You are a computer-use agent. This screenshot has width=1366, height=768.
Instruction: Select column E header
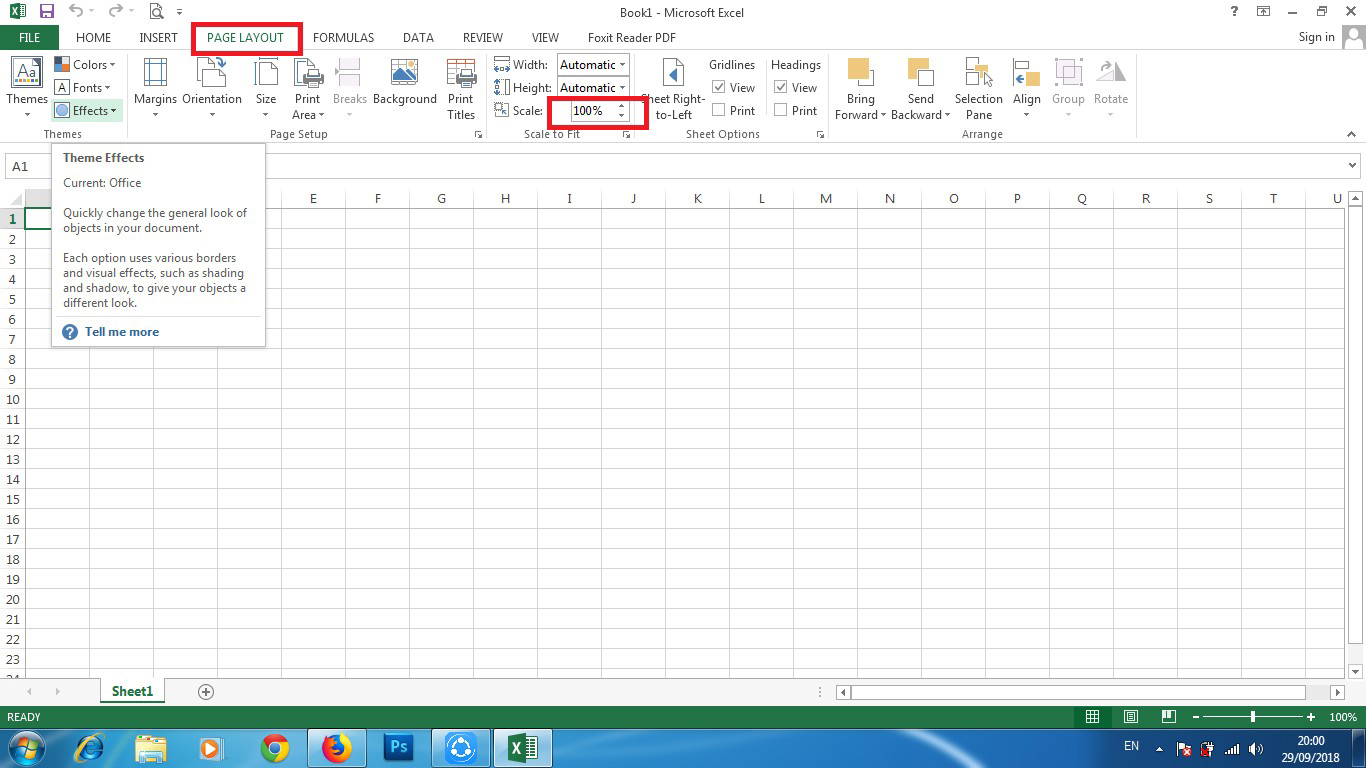(x=313, y=199)
